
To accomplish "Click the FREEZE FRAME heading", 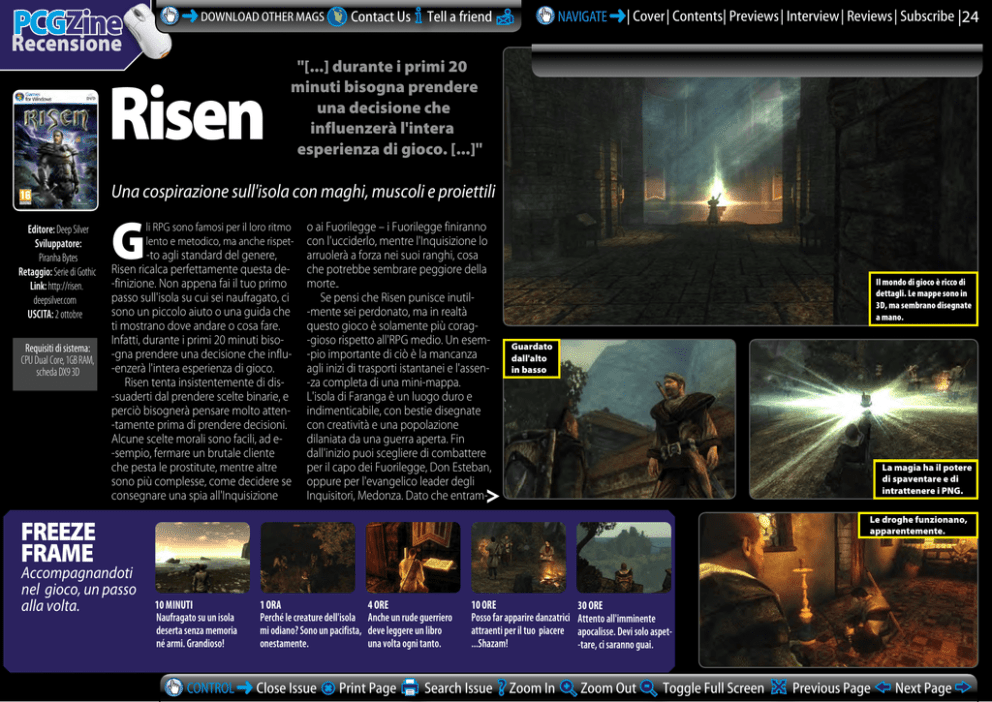I will pos(58,542).
